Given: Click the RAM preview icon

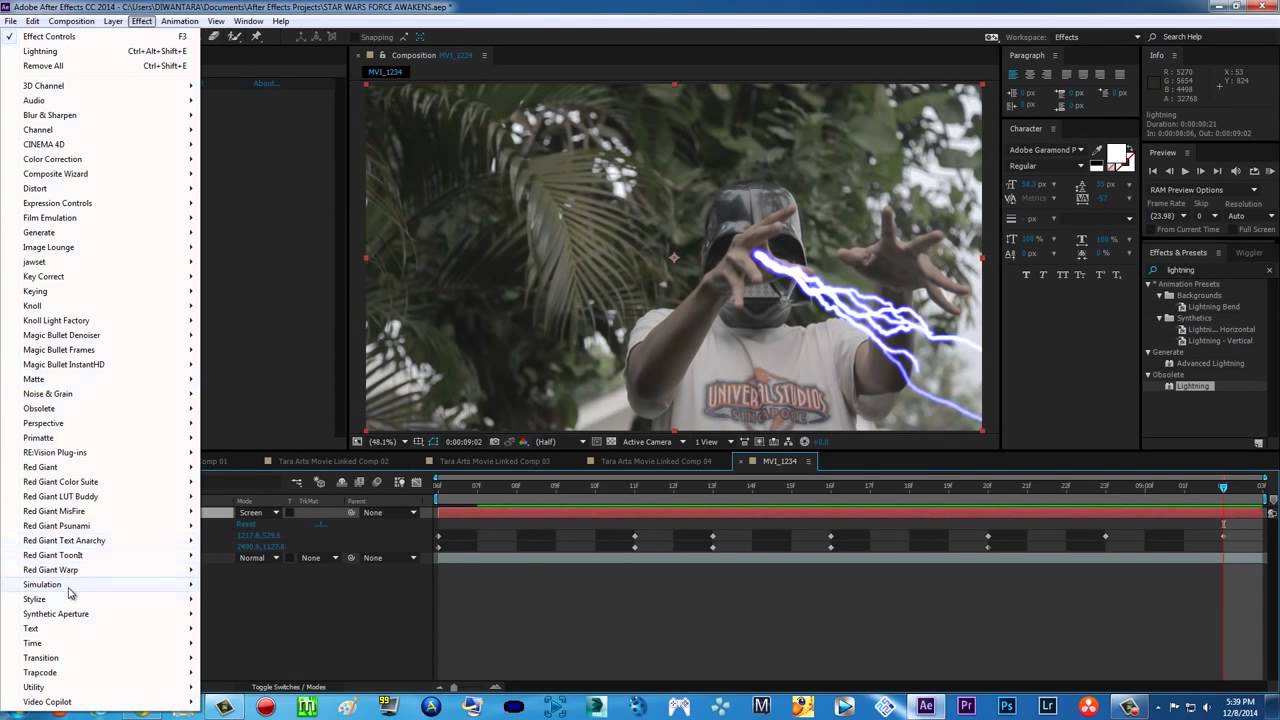Looking at the screenshot, I should pos(1271,171).
